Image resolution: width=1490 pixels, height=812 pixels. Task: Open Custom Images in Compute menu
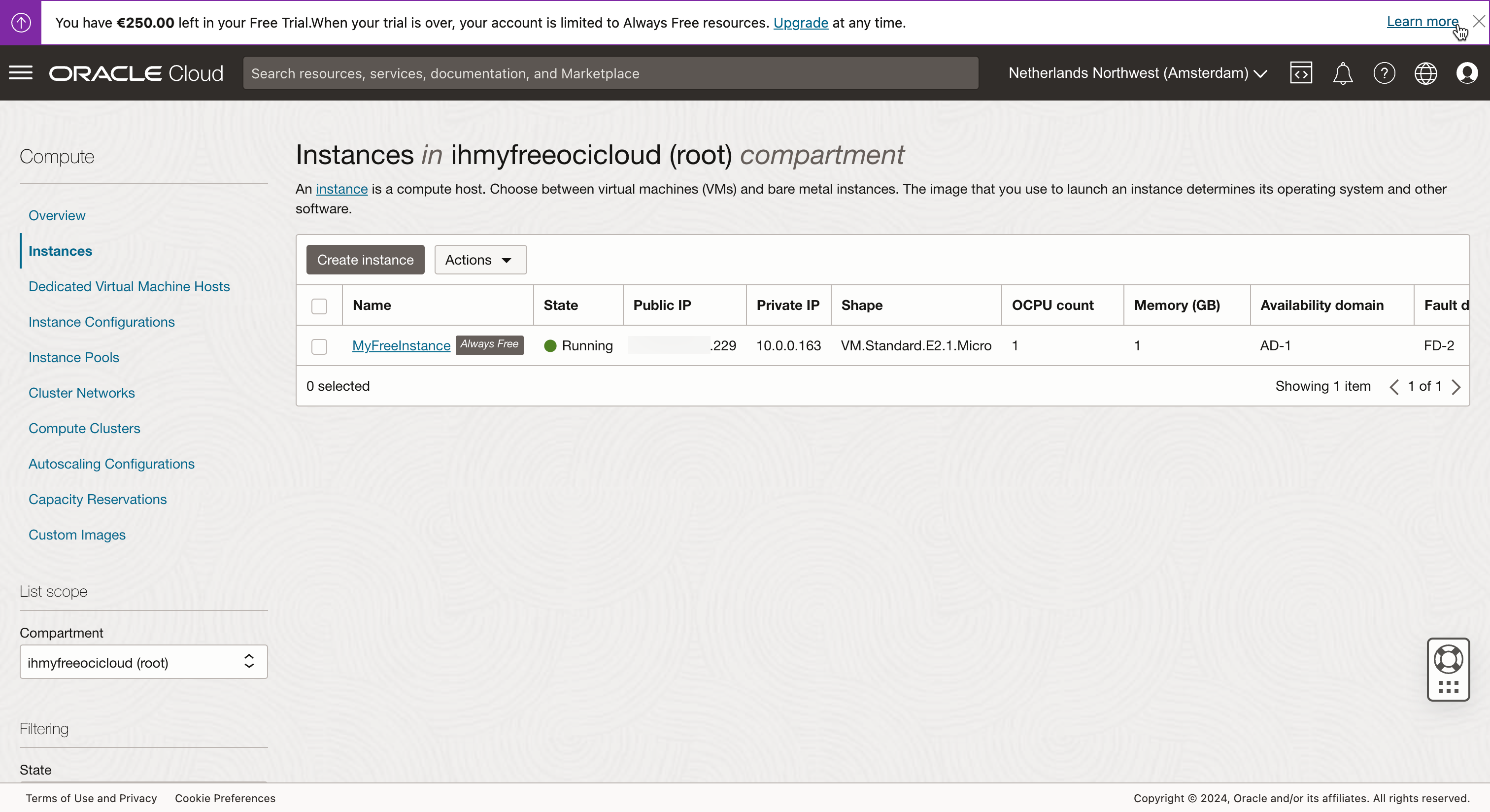pyautogui.click(x=77, y=535)
